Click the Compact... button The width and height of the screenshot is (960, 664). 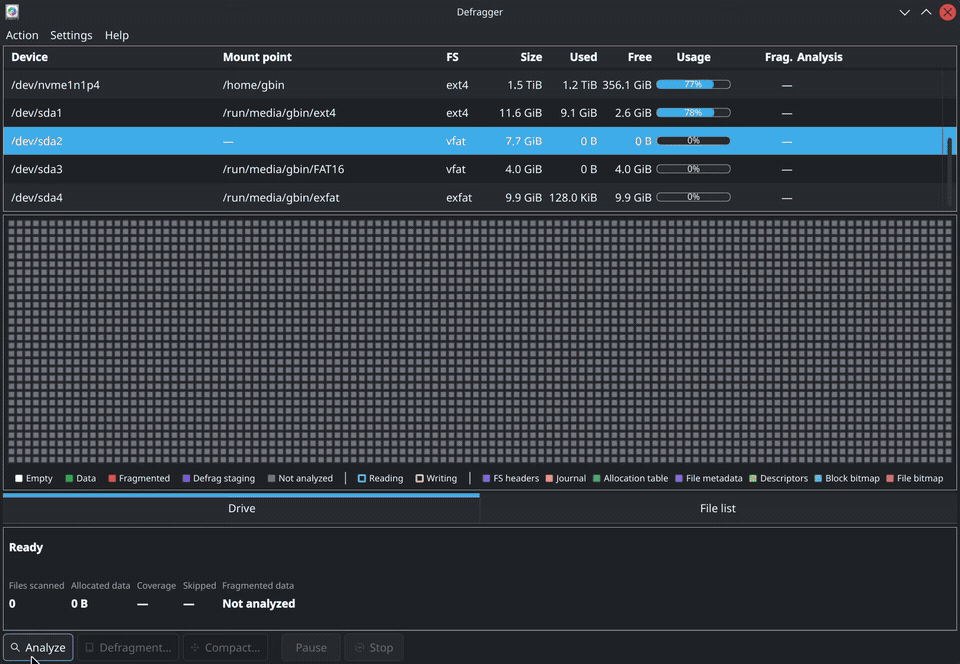(225, 647)
